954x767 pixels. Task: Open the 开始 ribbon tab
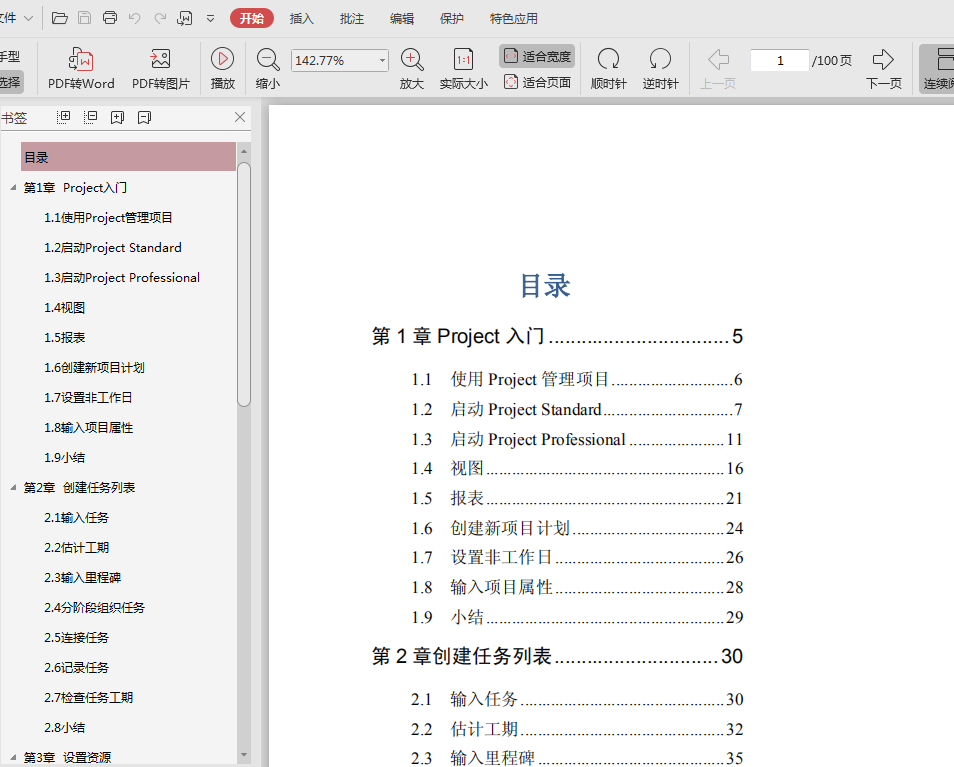[252, 18]
